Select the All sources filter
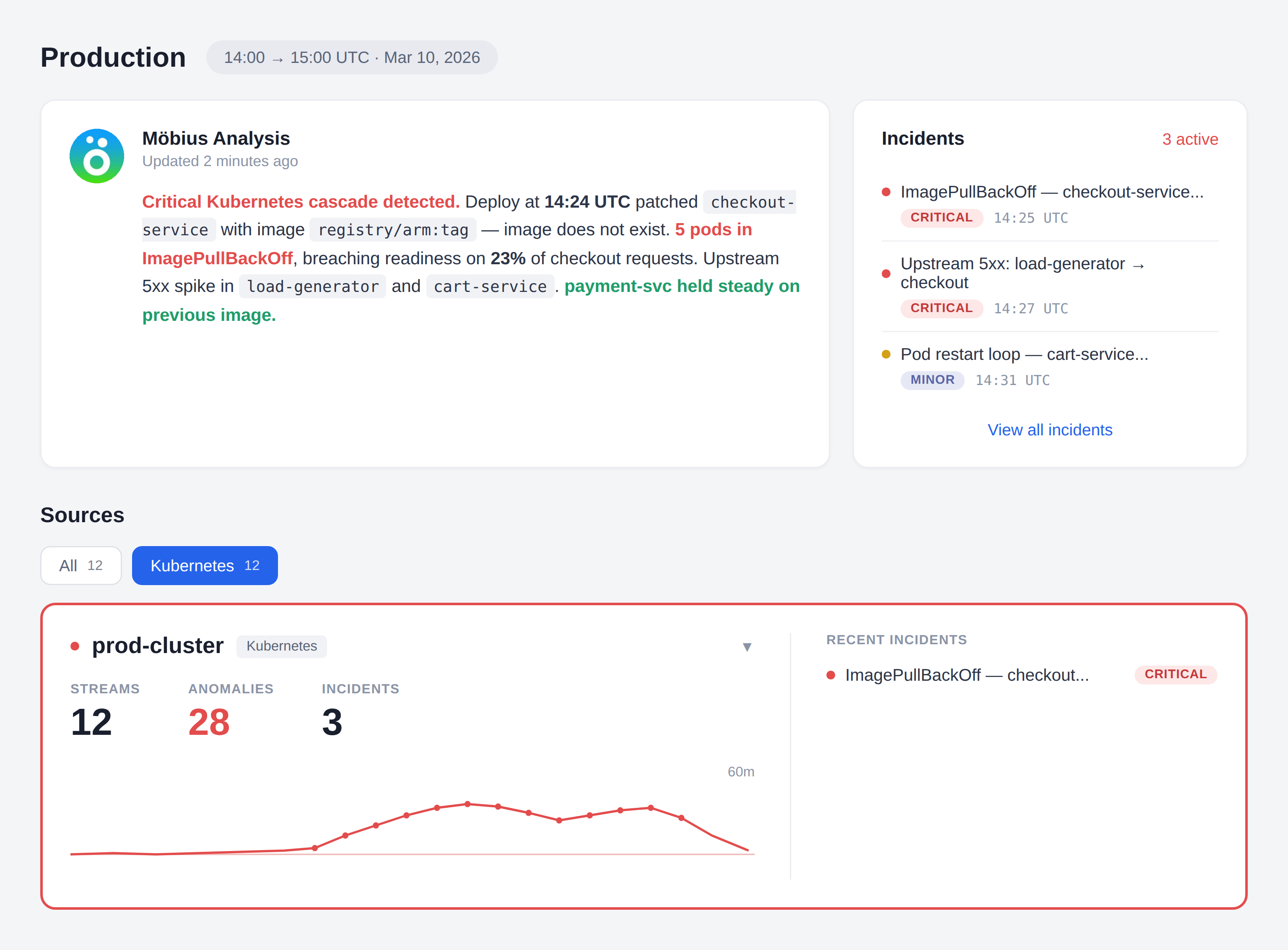The image size is (1288, 950). click(81, 565)
